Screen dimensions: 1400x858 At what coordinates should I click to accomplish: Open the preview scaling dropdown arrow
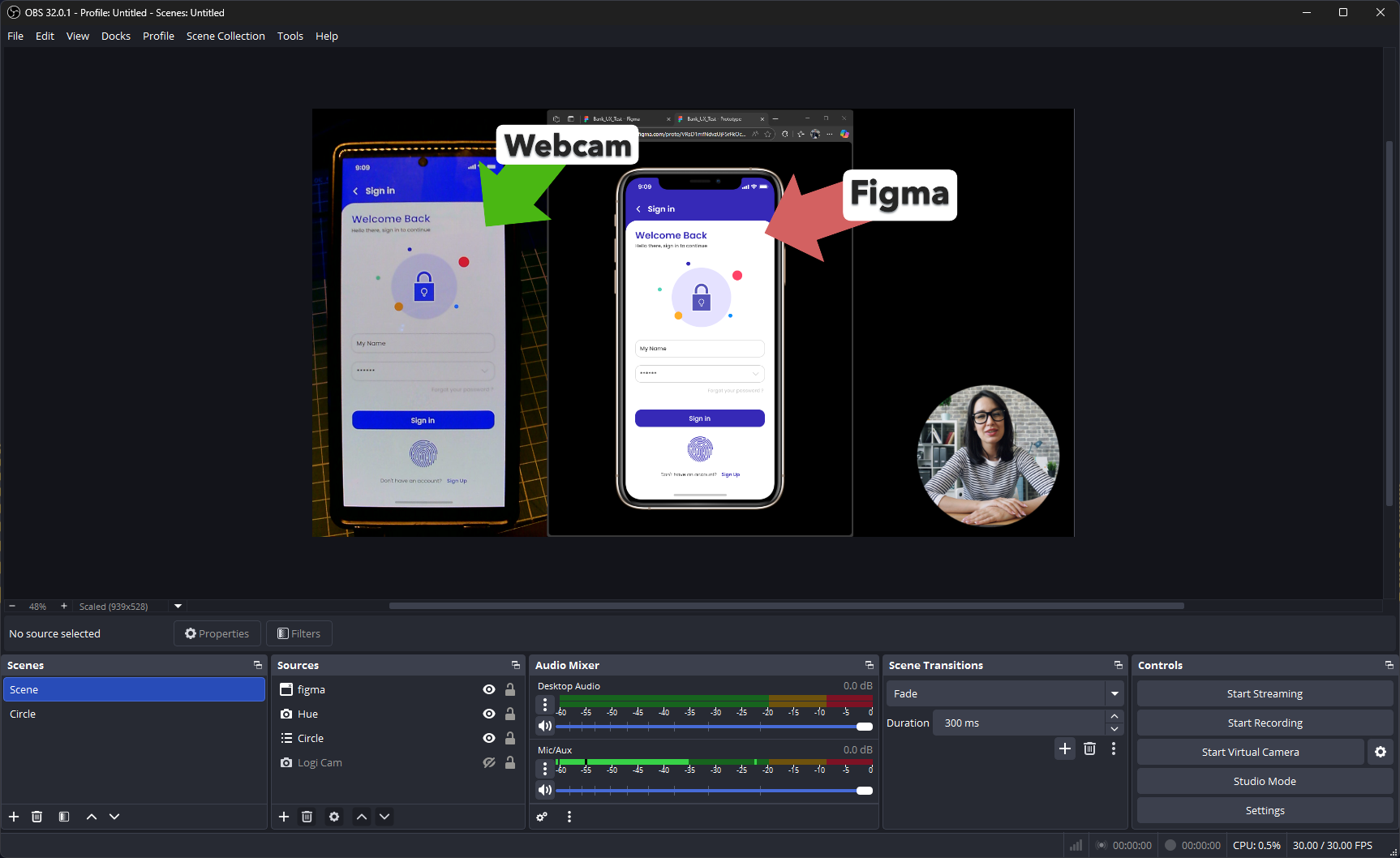click(178, 606)
